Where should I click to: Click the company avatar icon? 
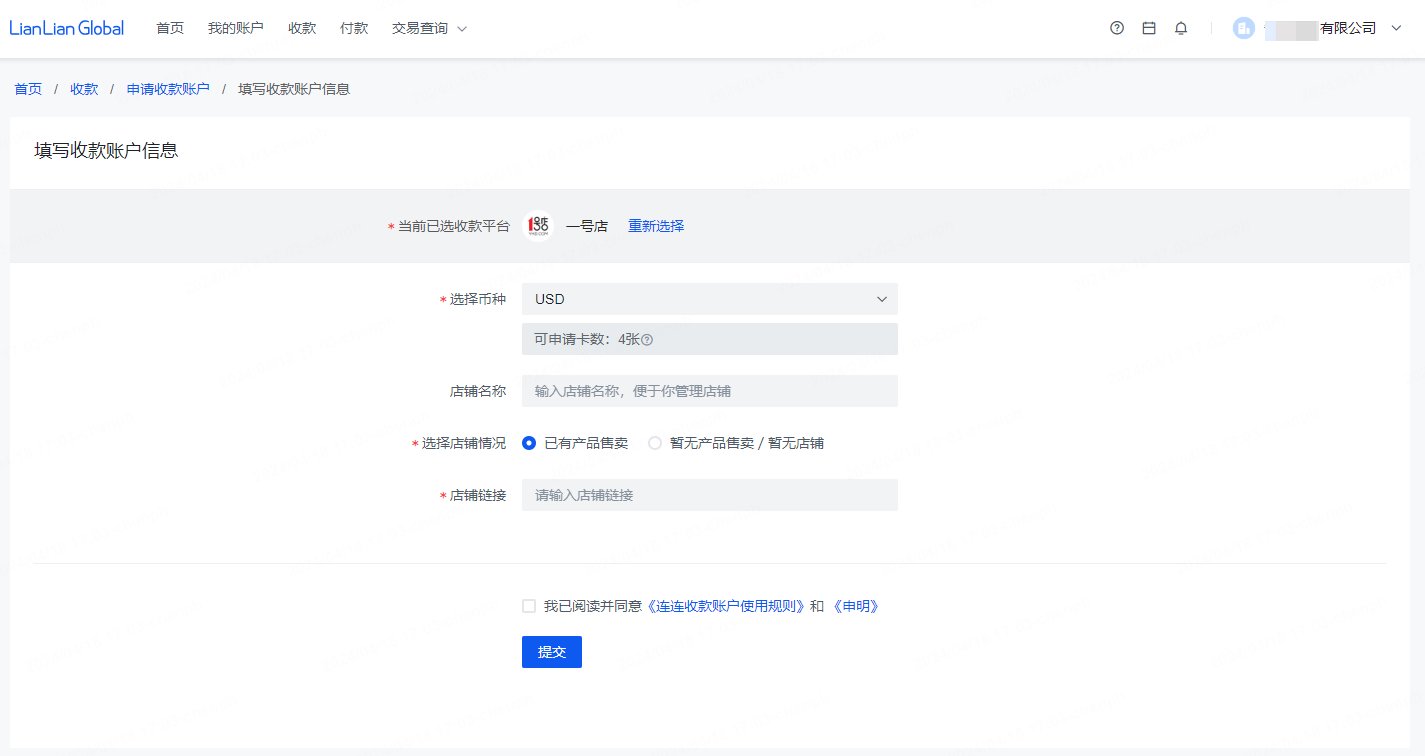click(x=1244, y=29)
